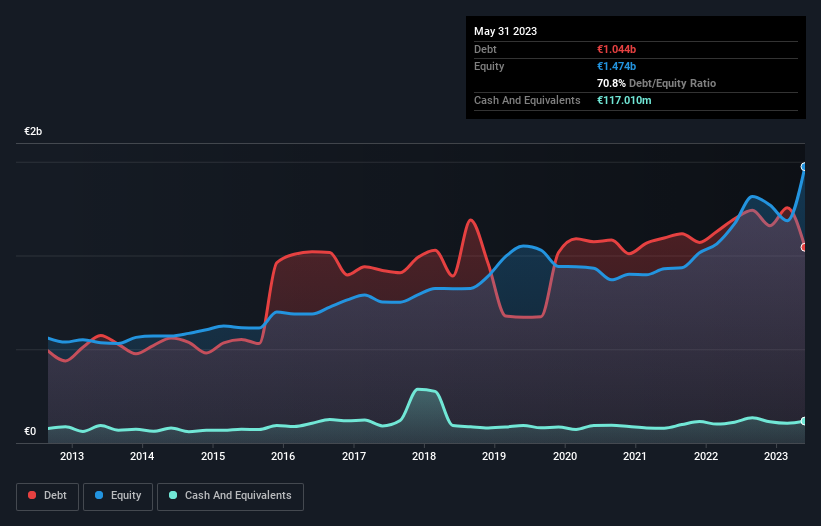Click the 2023 year label on the x-axis
Viewport: 821px width, 526px height.
coord(776,457)
